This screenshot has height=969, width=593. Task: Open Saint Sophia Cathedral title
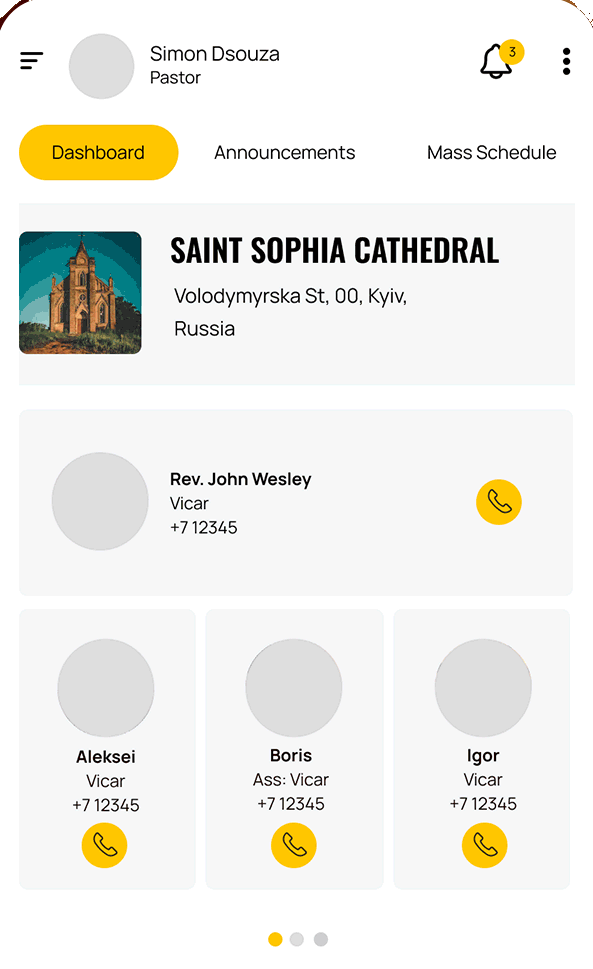[334, 251]
